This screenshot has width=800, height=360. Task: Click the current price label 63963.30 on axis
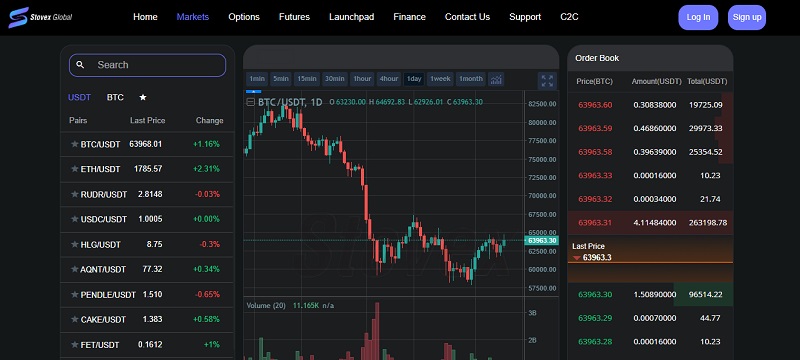541,241
